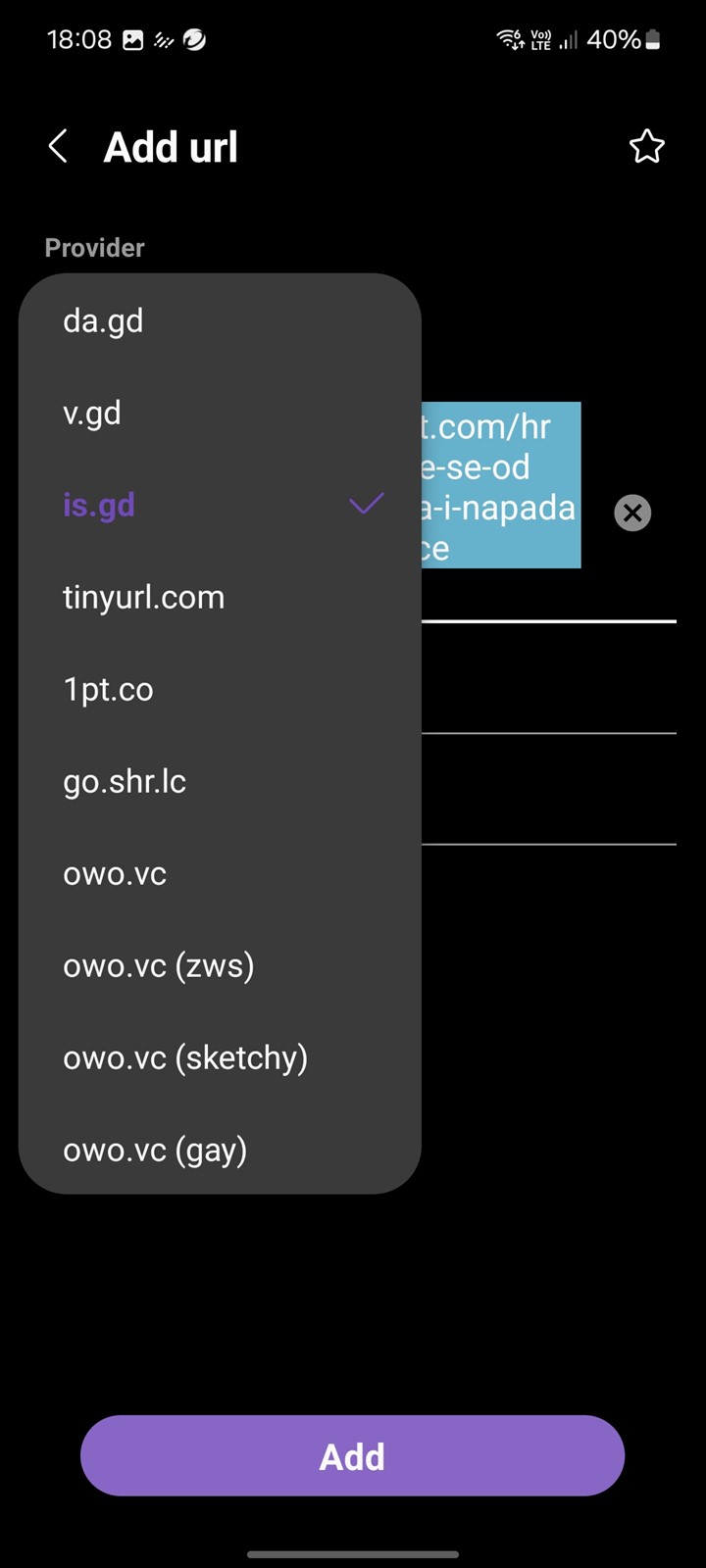The width and height of the screenshot is (706, 1568).
Task: Tap the gallery notification icon
Action: tap(132, 40)
